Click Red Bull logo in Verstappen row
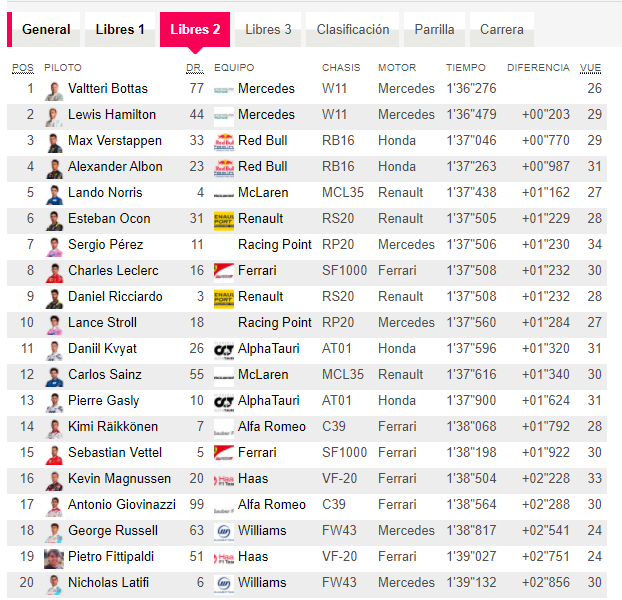 pyautogui.click(x=224, y=143)
